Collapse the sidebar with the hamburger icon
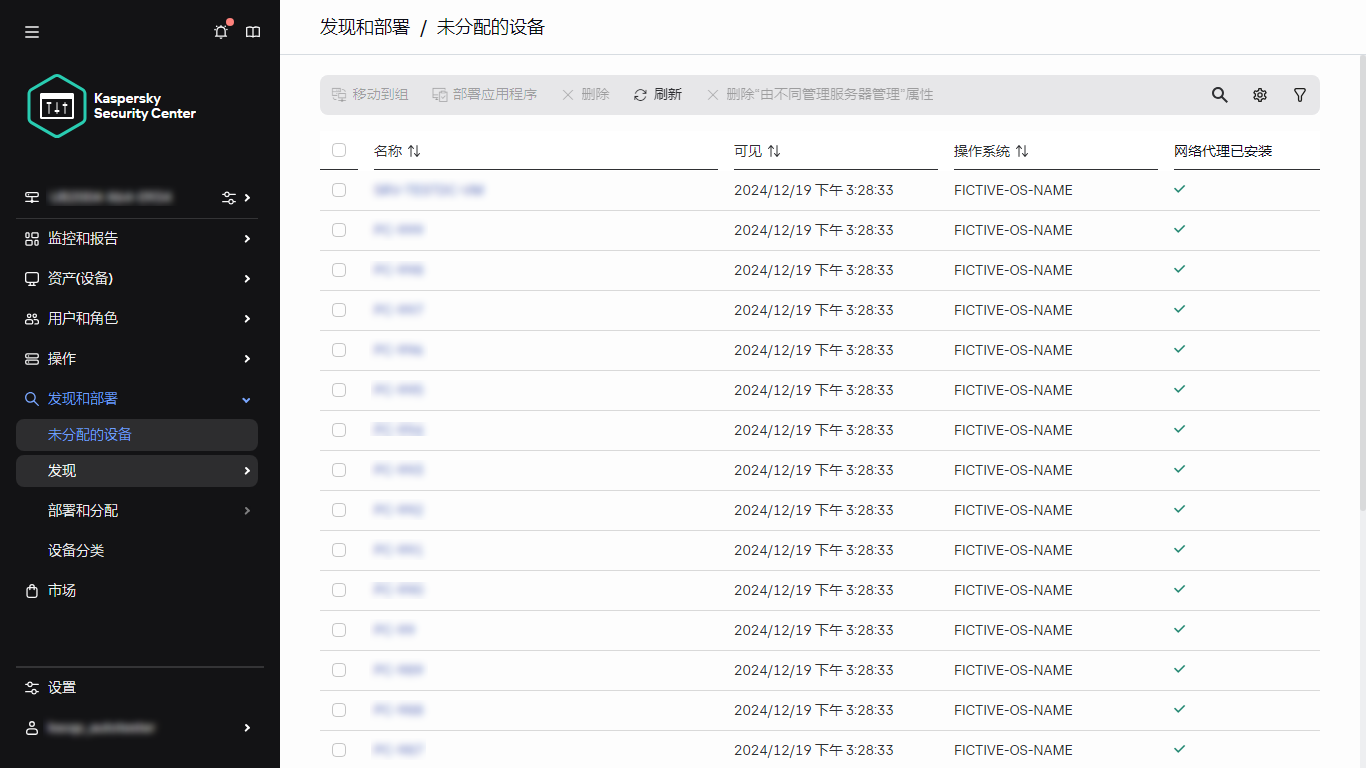 31,31
